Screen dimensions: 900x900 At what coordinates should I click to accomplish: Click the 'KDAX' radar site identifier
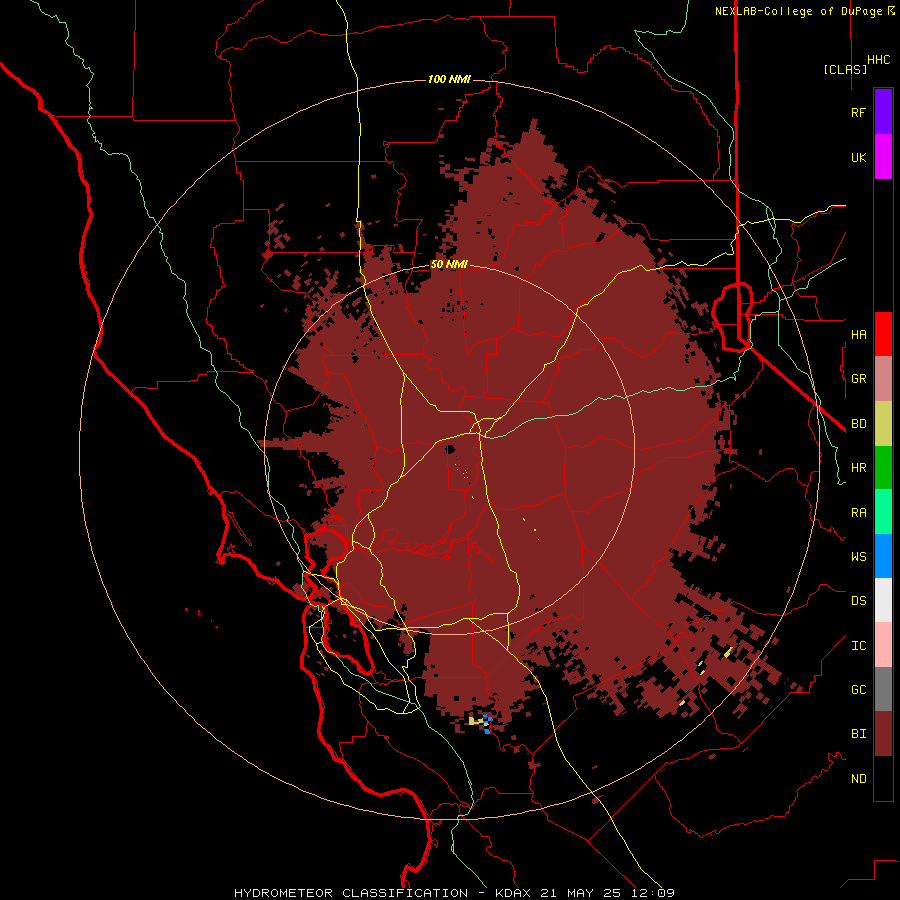513,893
